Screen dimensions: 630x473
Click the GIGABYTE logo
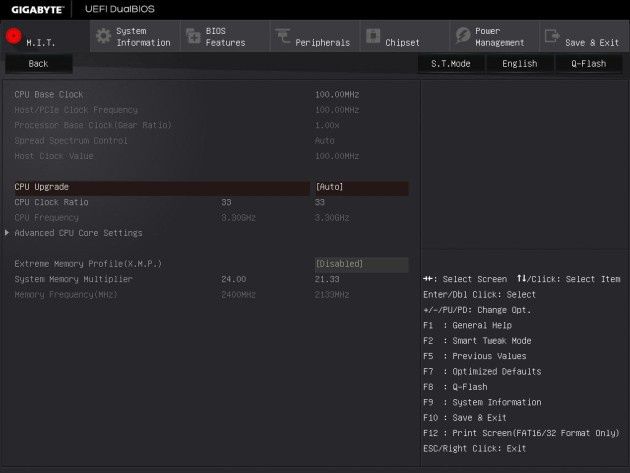[37, 10]
